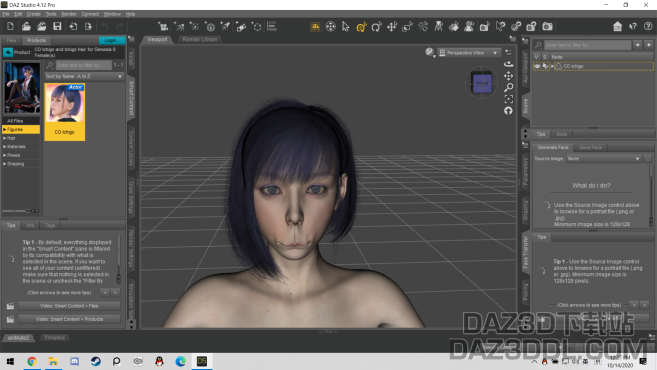This screenshot has height=370, width=657.
Task: Click the DAZ home store icon
Action: pyautogui.click(x=617, y=26)
